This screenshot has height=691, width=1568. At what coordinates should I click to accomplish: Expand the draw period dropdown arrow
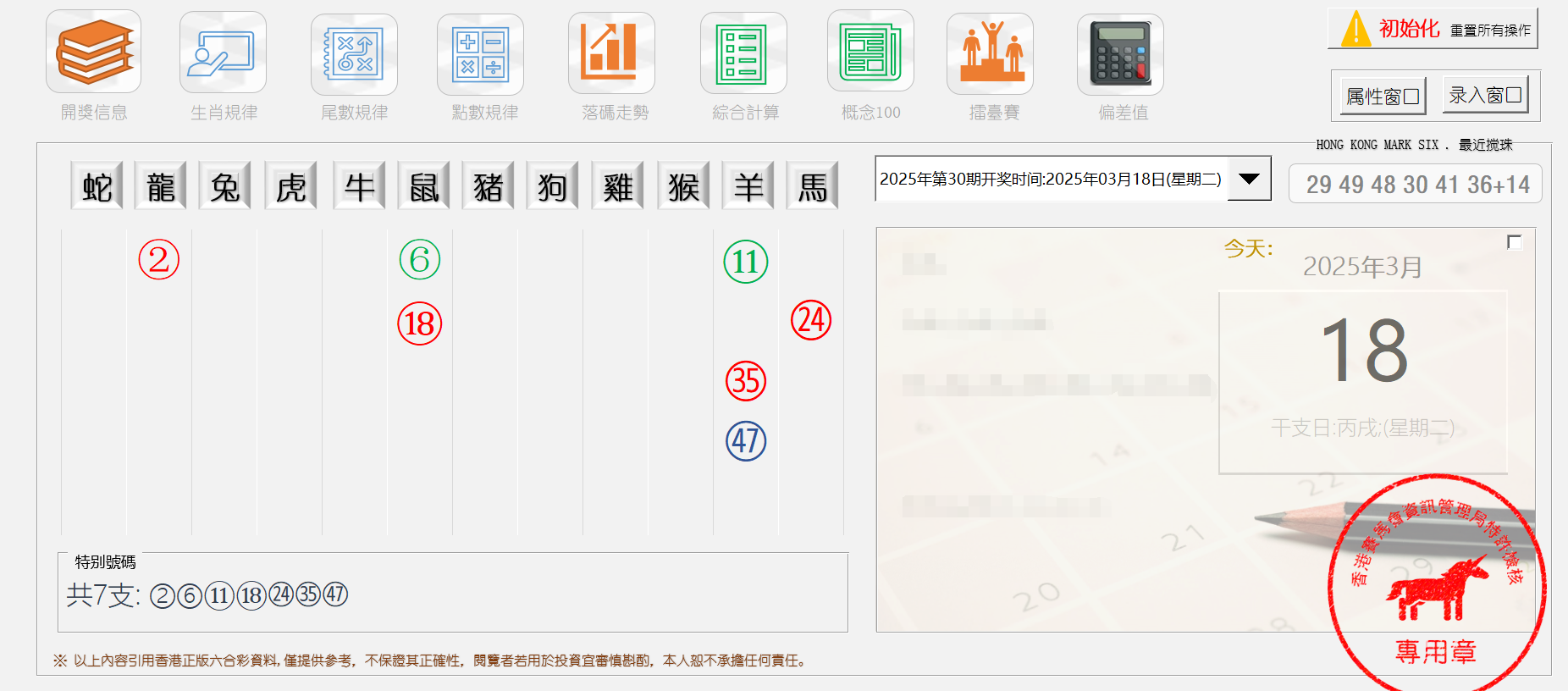(x=1249, y=179)
